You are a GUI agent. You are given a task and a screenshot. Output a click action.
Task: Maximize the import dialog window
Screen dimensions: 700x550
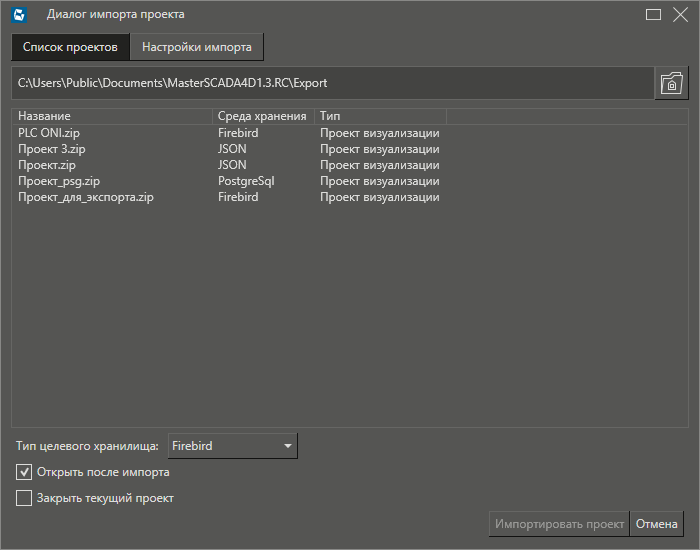(x=653, y=15)
